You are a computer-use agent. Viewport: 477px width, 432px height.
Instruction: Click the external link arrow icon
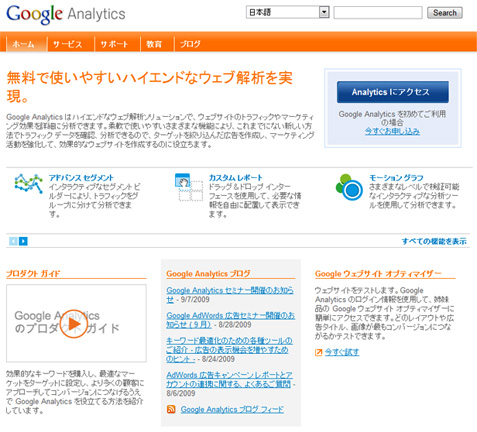319,352
